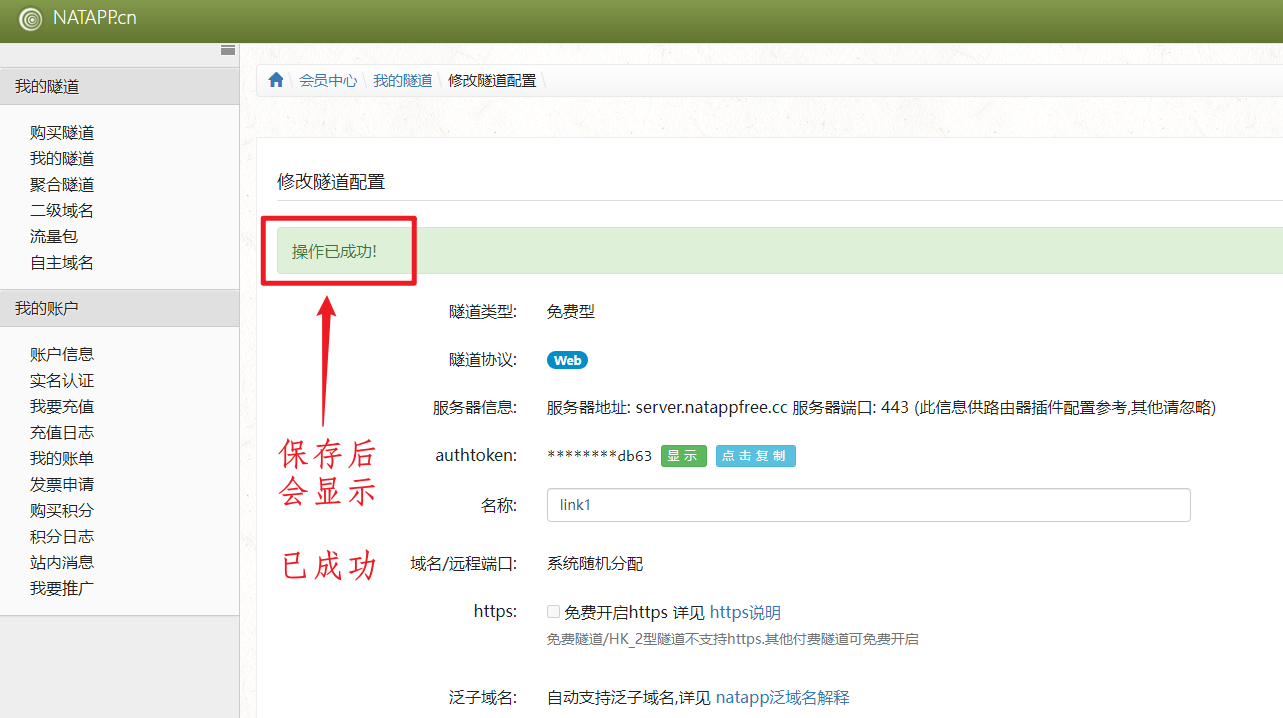
Task: Expand the 我的账户 sidebar section header
Action: 120,308
